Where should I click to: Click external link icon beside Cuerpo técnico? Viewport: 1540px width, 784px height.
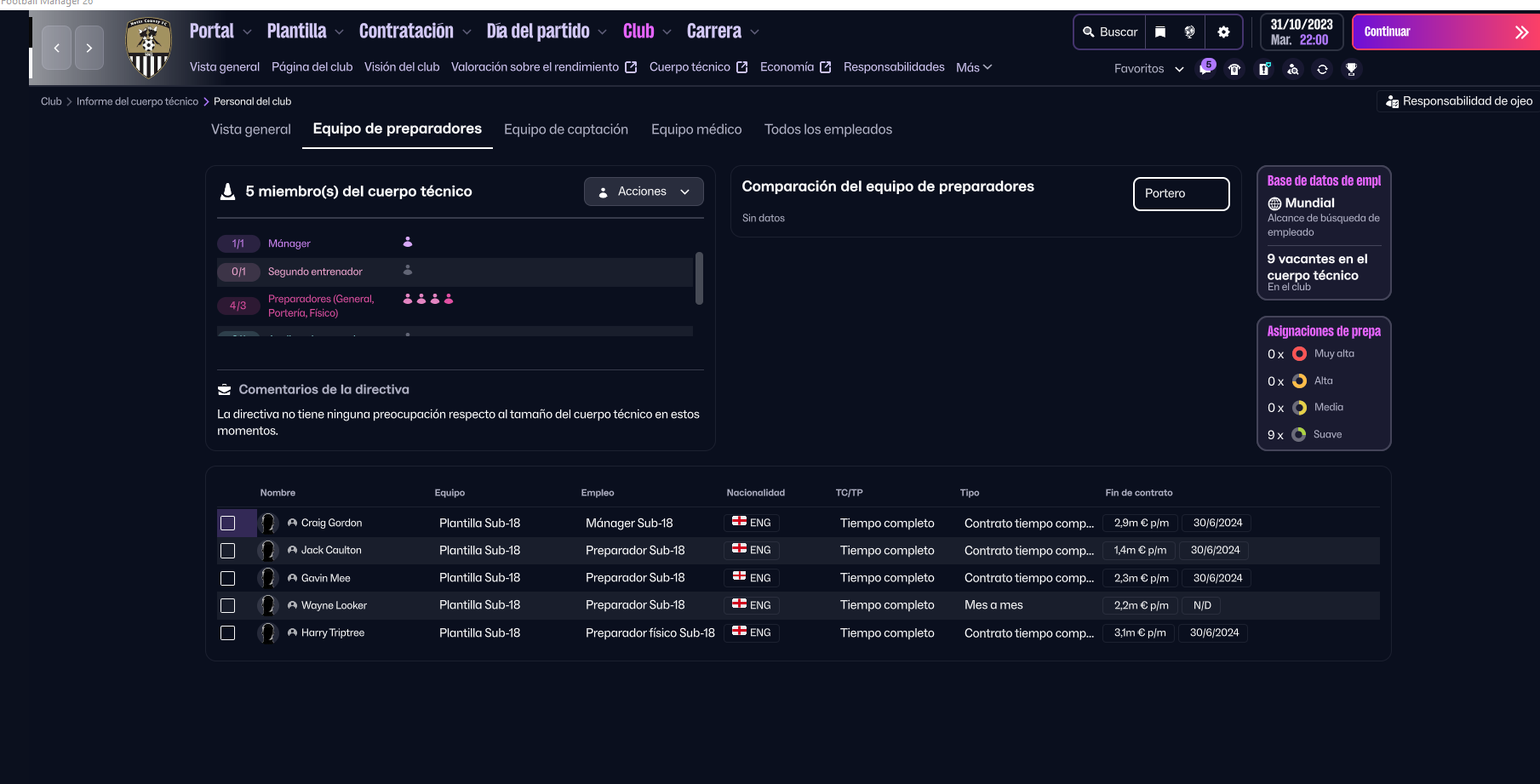pyautogui.click(x=741, y=67)
